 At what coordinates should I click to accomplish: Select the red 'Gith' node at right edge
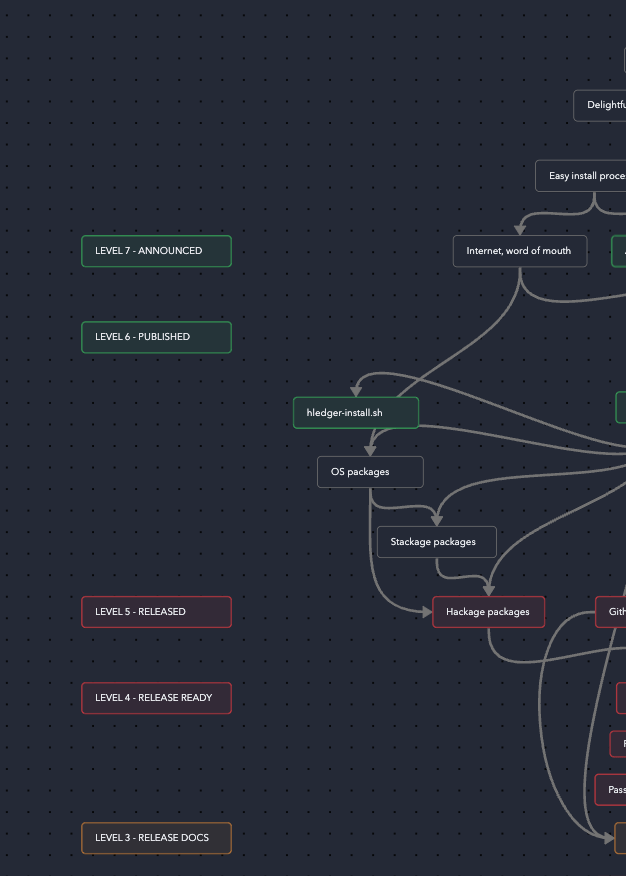pos(613,612)
